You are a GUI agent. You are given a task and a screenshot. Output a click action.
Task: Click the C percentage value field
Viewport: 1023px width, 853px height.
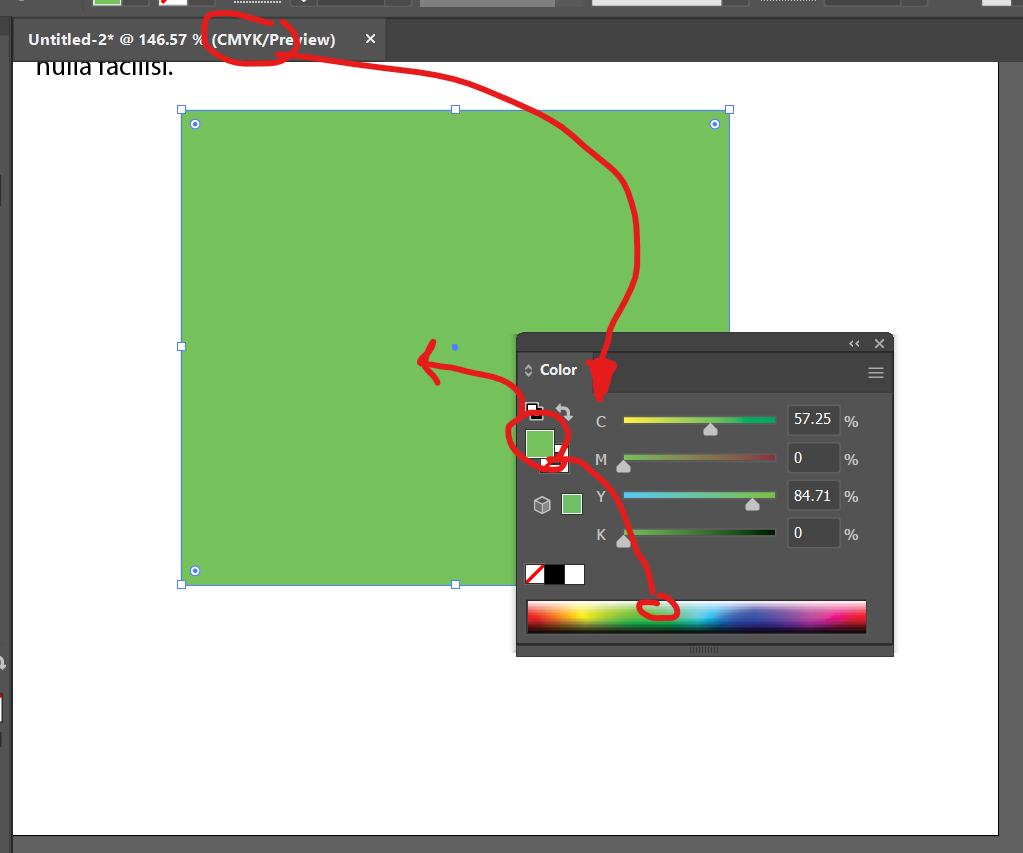coord(813,419)
